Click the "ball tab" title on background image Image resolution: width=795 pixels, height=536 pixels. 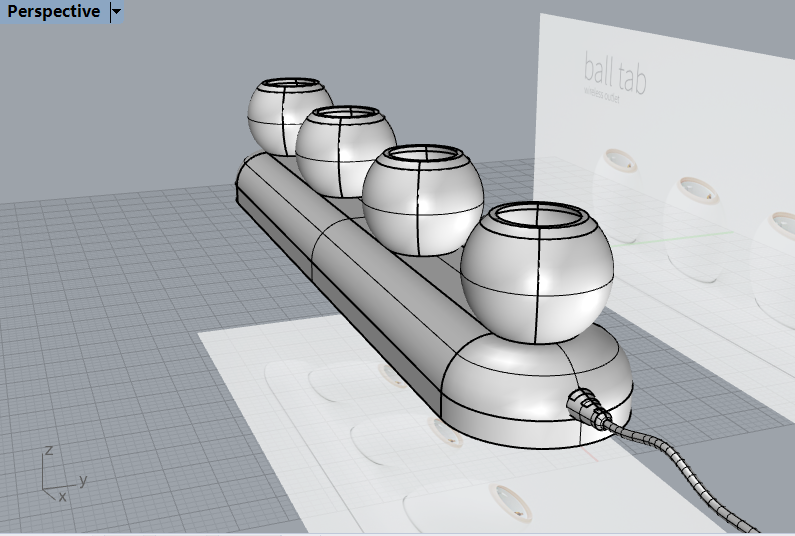[614, 72]
